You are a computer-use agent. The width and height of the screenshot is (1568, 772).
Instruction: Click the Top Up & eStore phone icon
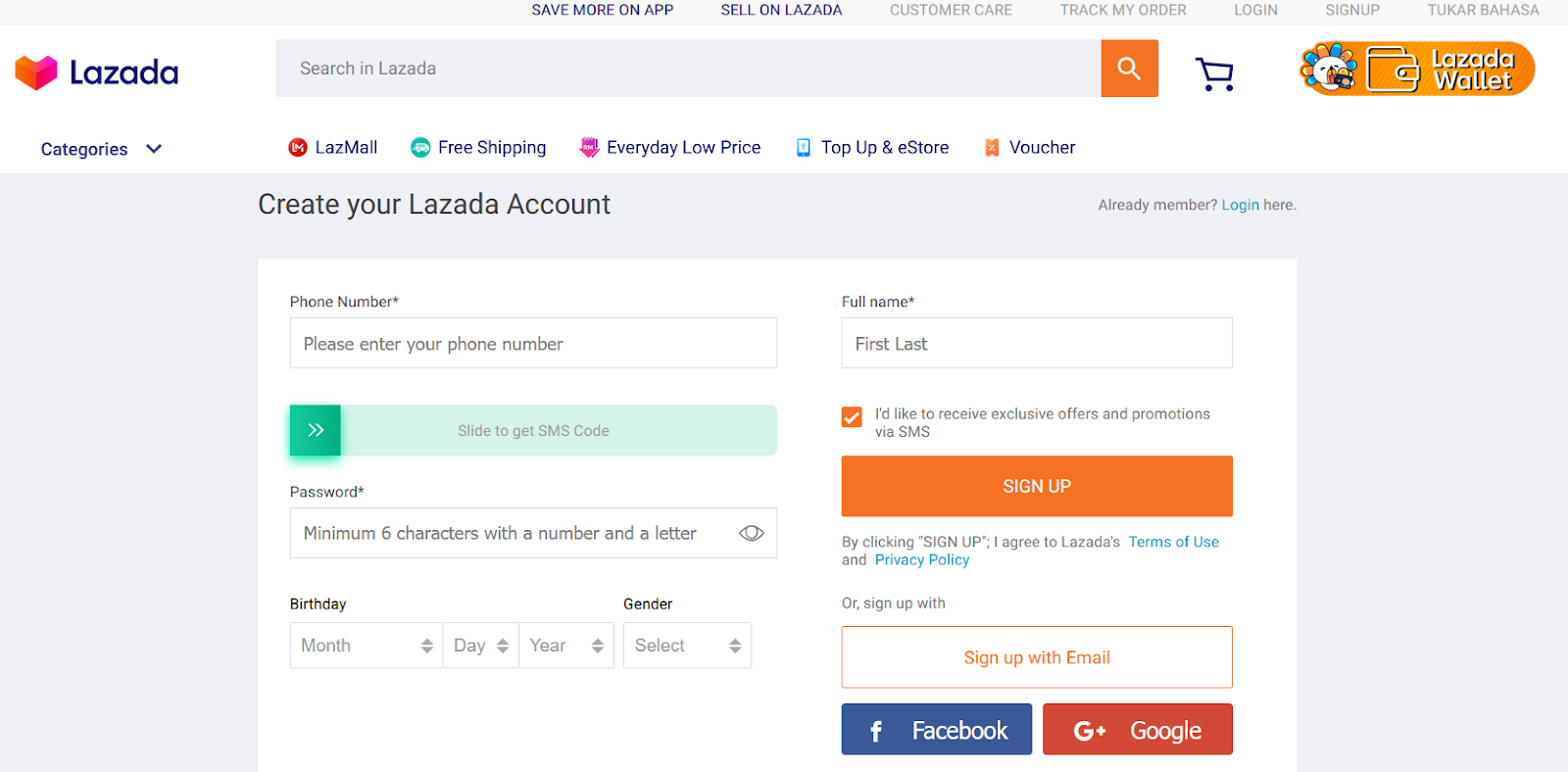tap(804, 148)
